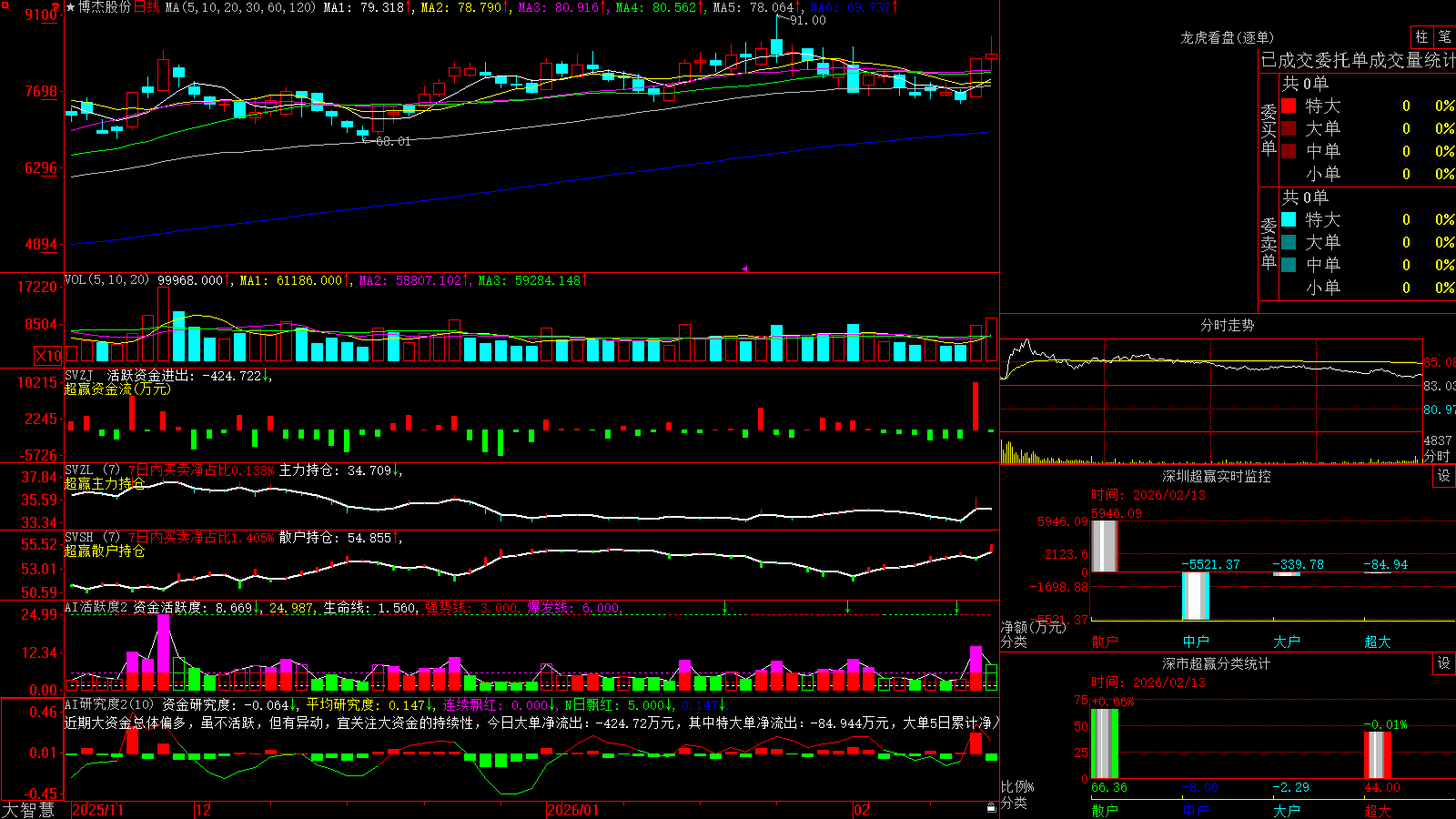Click the 博杰股份 stock name
The image size is (1456, 819).
tap(105, 7)
